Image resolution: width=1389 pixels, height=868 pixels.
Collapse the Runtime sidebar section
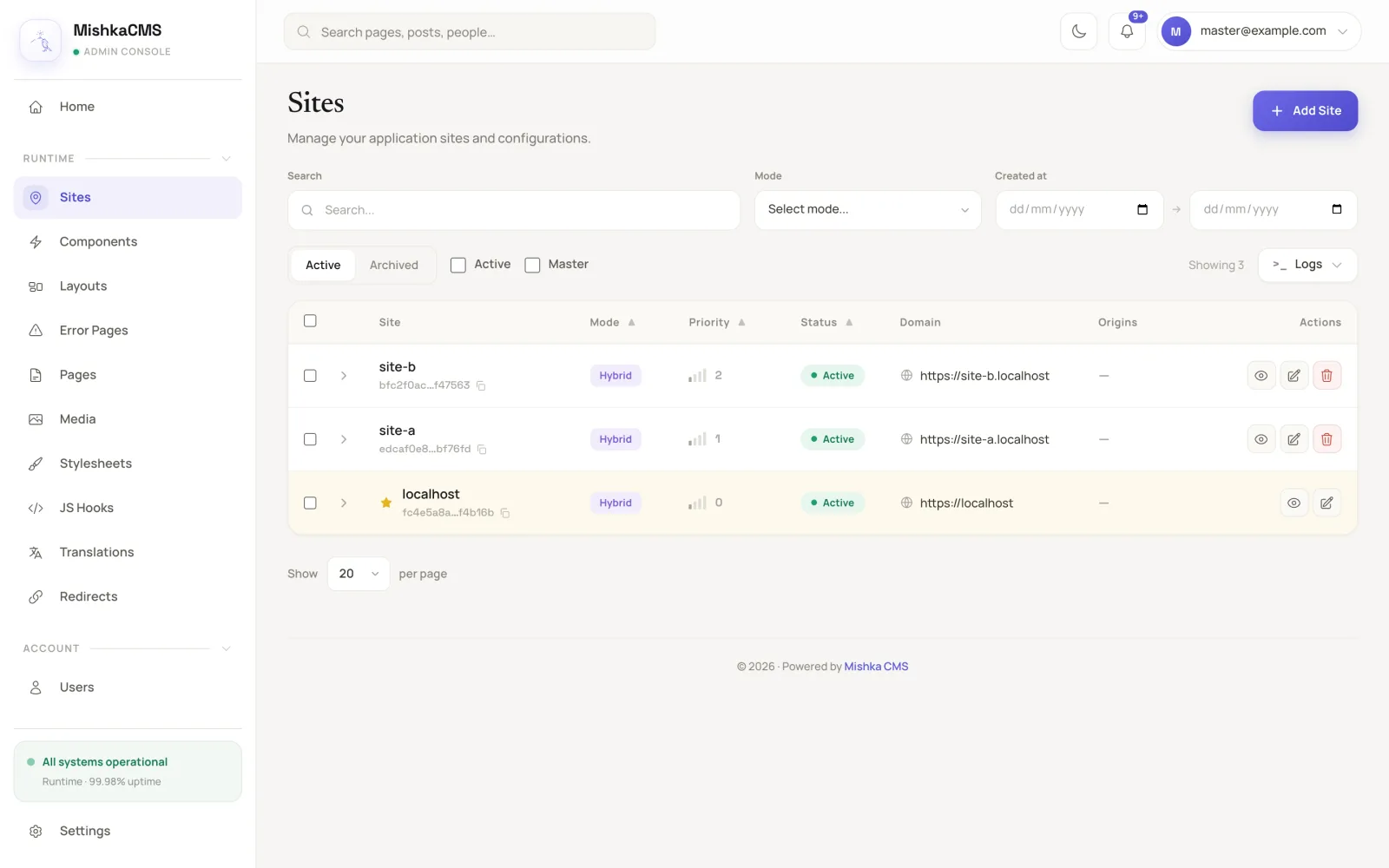pyautogui.click(x=226, y=159)
